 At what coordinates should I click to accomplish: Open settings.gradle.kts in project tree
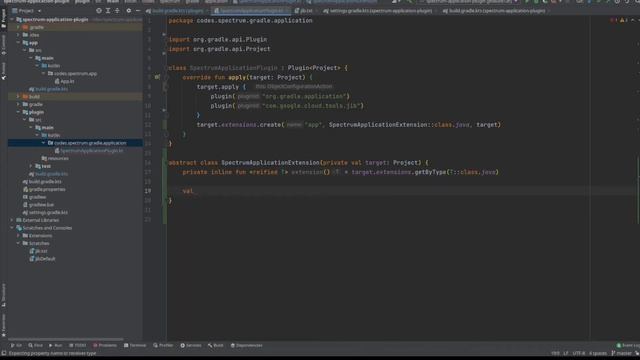tap(45, 212)
